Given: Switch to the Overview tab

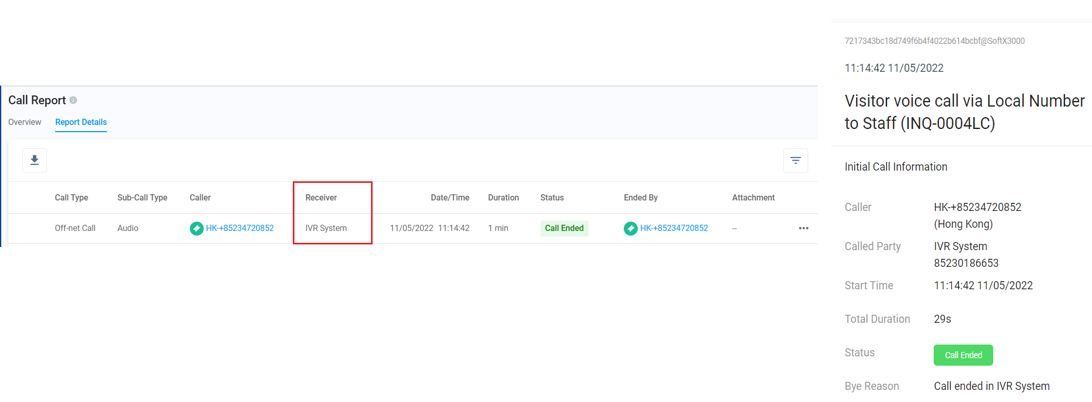Looking at the screenshot, I should pyautogui.click(x=25, y=122).
